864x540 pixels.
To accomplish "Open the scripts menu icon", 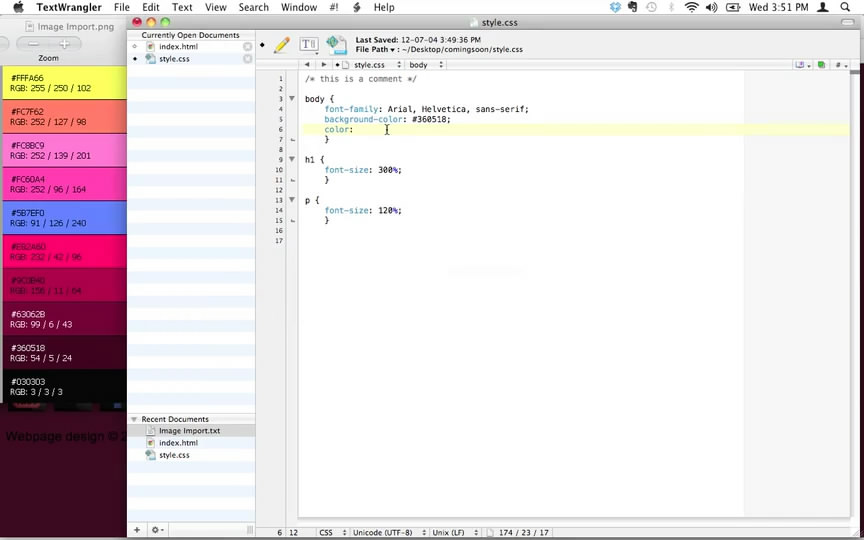I will [357, 7].
